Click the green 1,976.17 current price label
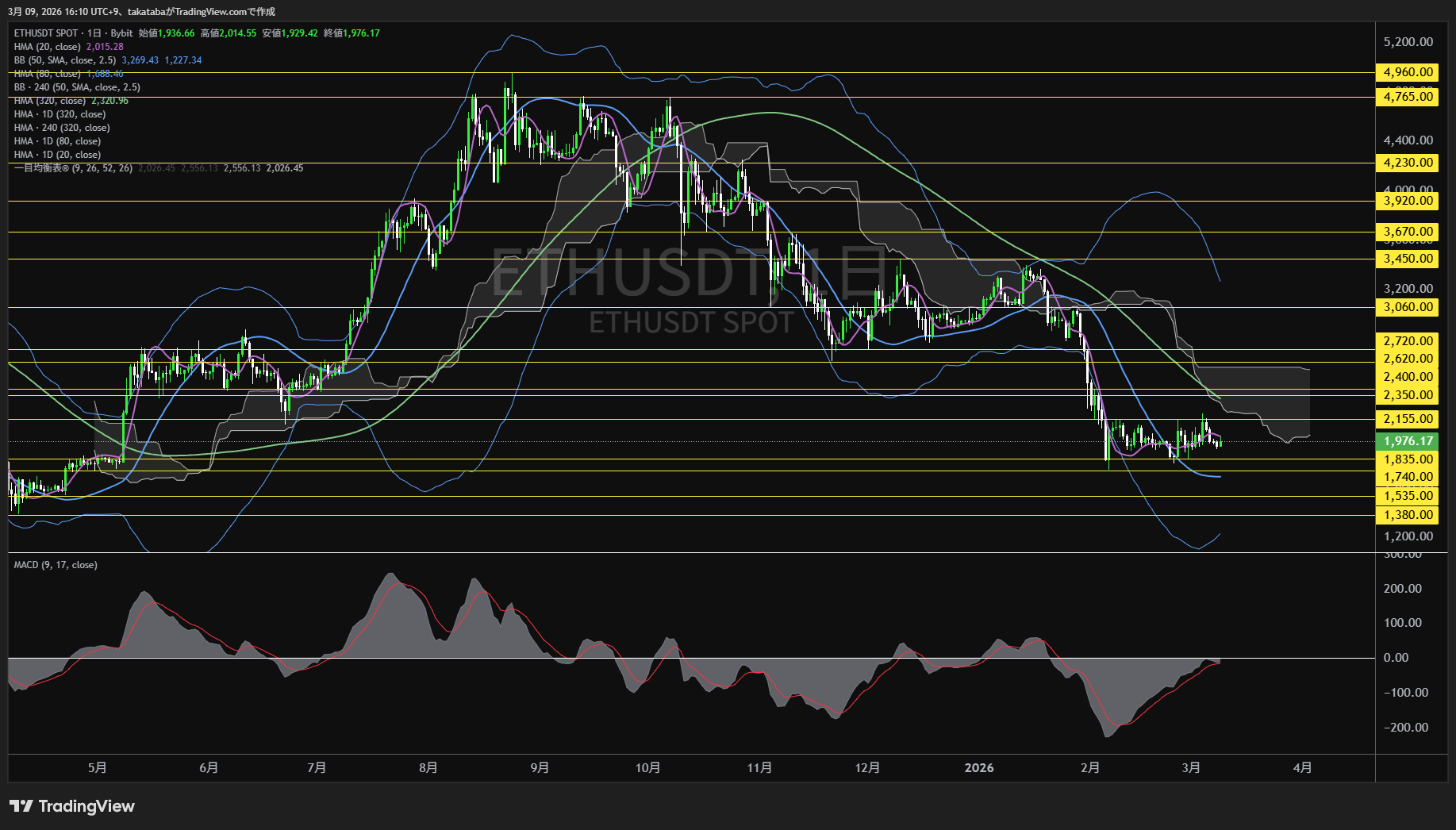The height and width of the screenshot is (830, 1456). (x=1408, y=441)
